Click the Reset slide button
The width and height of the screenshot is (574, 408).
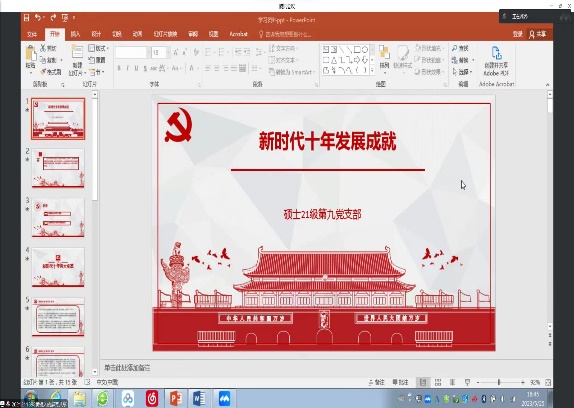pos(97,60)
